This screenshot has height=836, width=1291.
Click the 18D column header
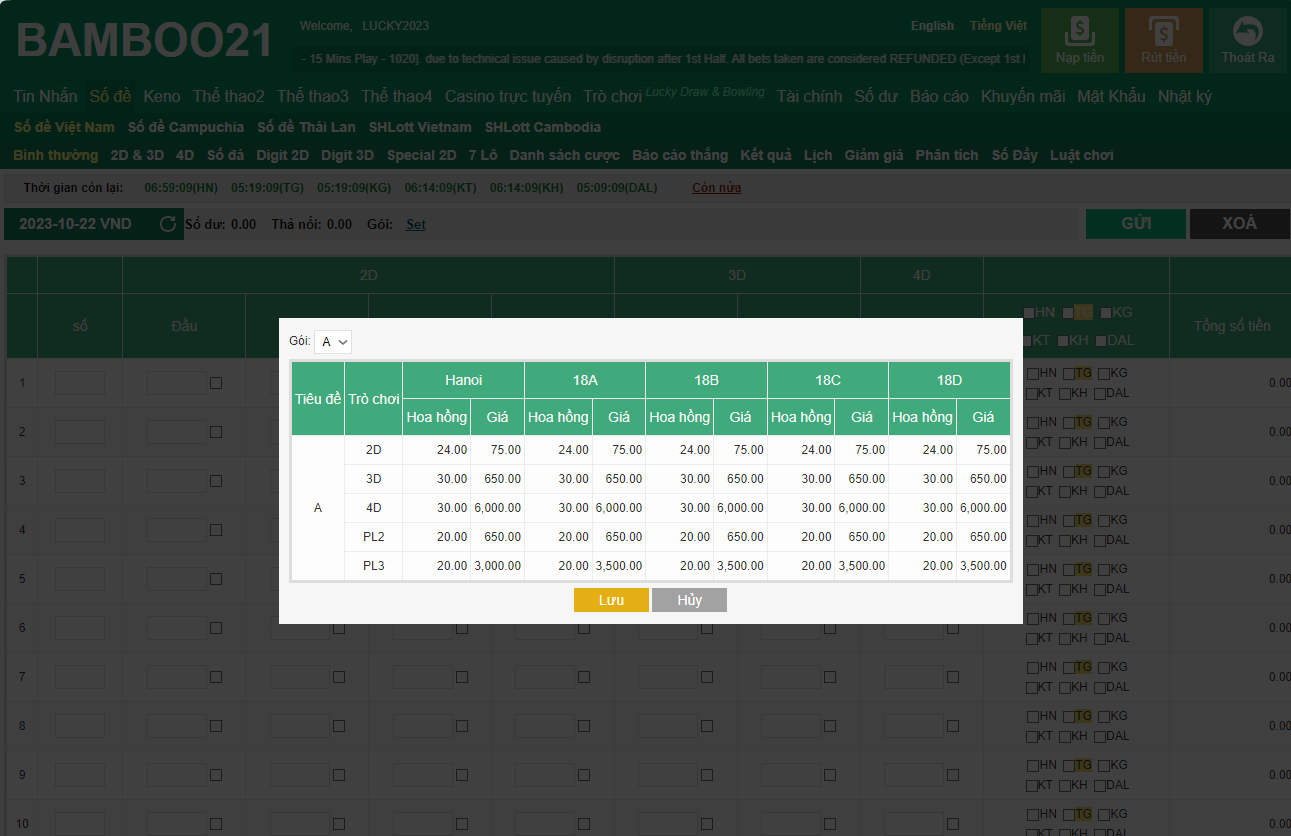tap(950, 380)
